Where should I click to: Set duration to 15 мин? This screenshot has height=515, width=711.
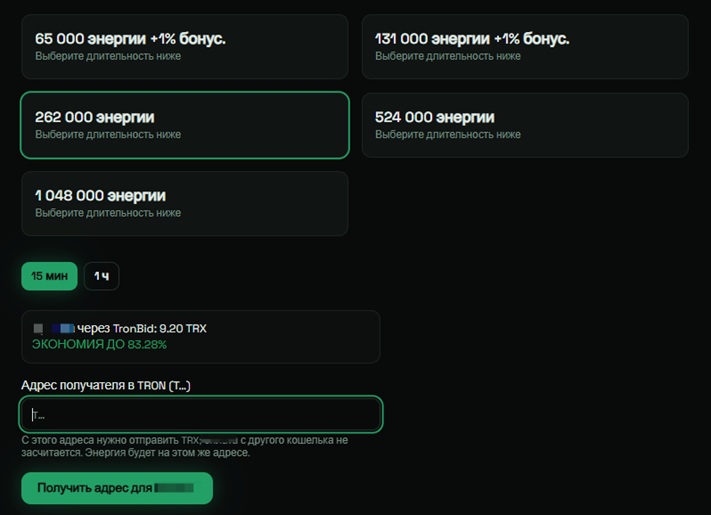click(49, 276)
